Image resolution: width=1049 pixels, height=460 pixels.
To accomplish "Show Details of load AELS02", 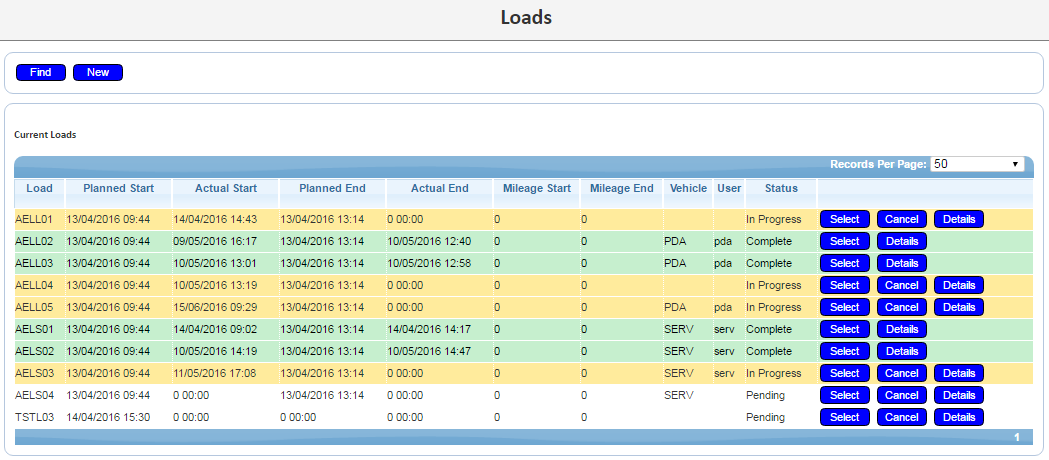I will 902,351.
